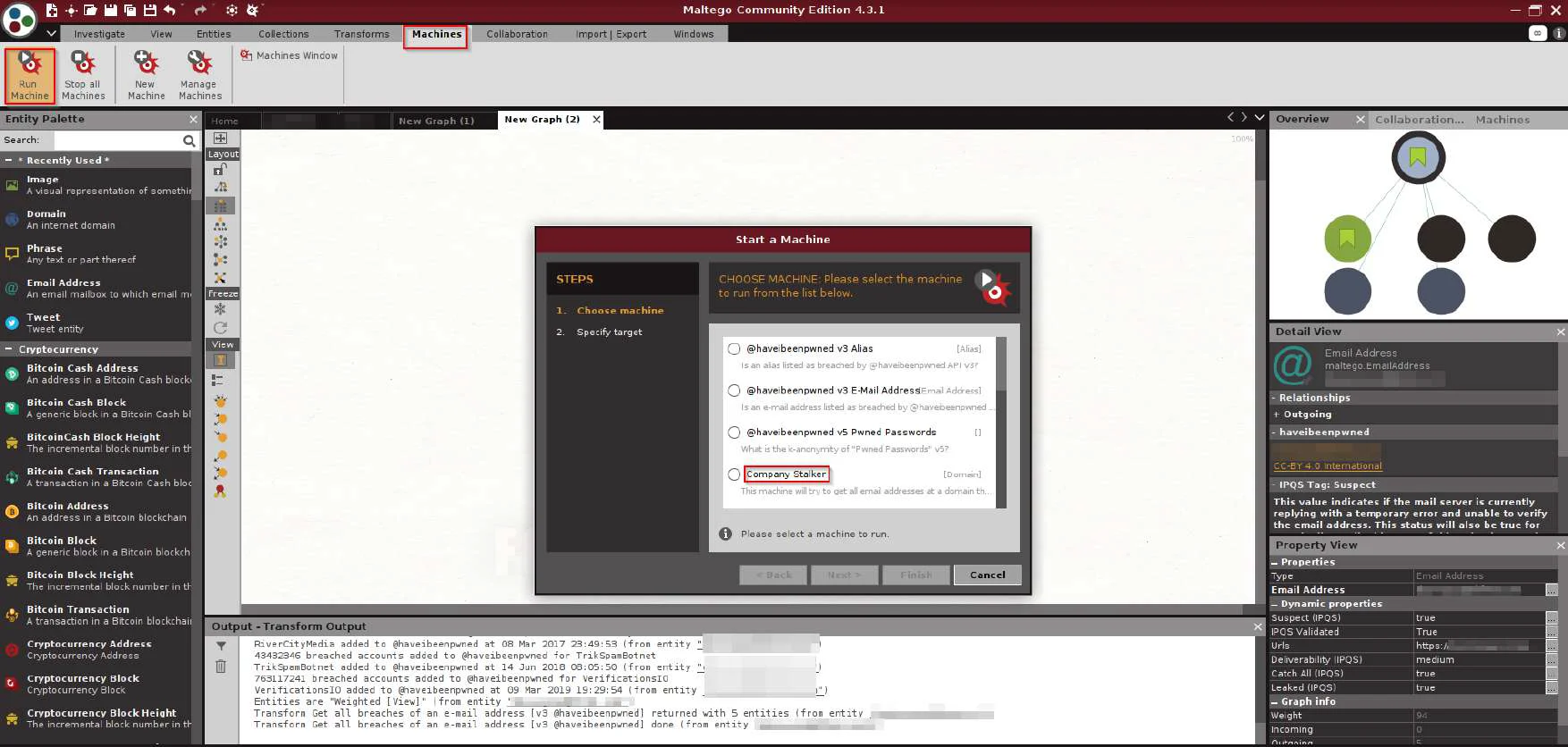Select the highlighted layout mode icon under Layout
Viewport: 1568px width, 747px height.
pos(220,206)
